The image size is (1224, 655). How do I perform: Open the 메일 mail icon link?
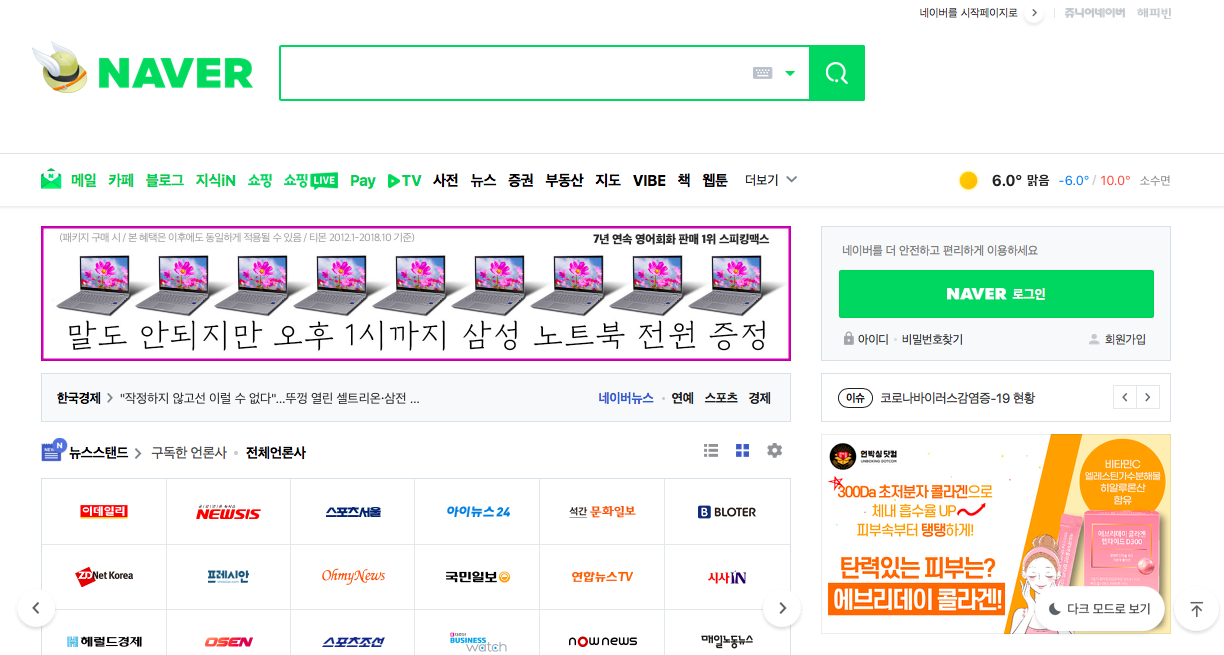tap(51, 180)
